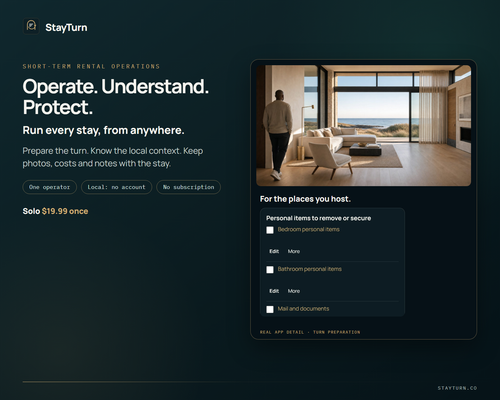Viewport: 500px width, 400px height.
Task: Select the No subscription pill
Action: tap(188, 187)
